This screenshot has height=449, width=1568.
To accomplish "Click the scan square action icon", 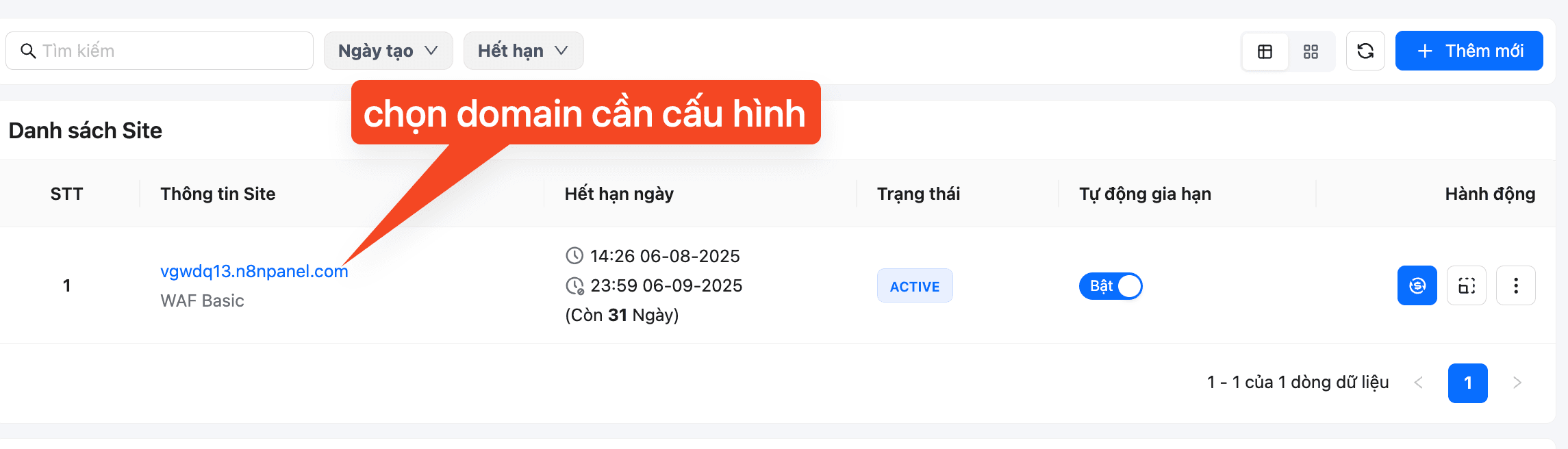I will [x=1466, y=285].
